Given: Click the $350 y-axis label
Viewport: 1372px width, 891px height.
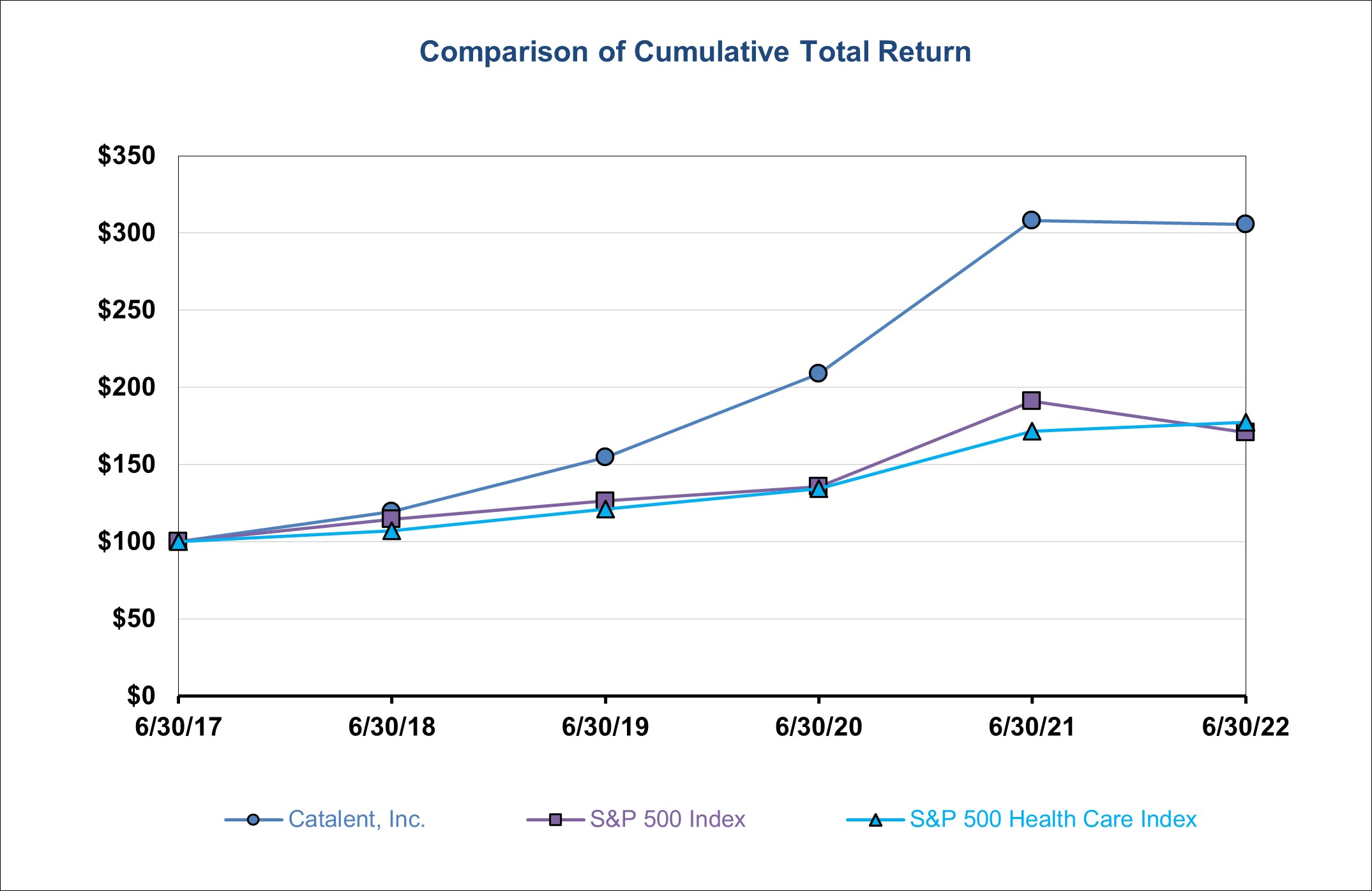Looking at the screenshot, I should pyautogui.click(x=126, y=156).
